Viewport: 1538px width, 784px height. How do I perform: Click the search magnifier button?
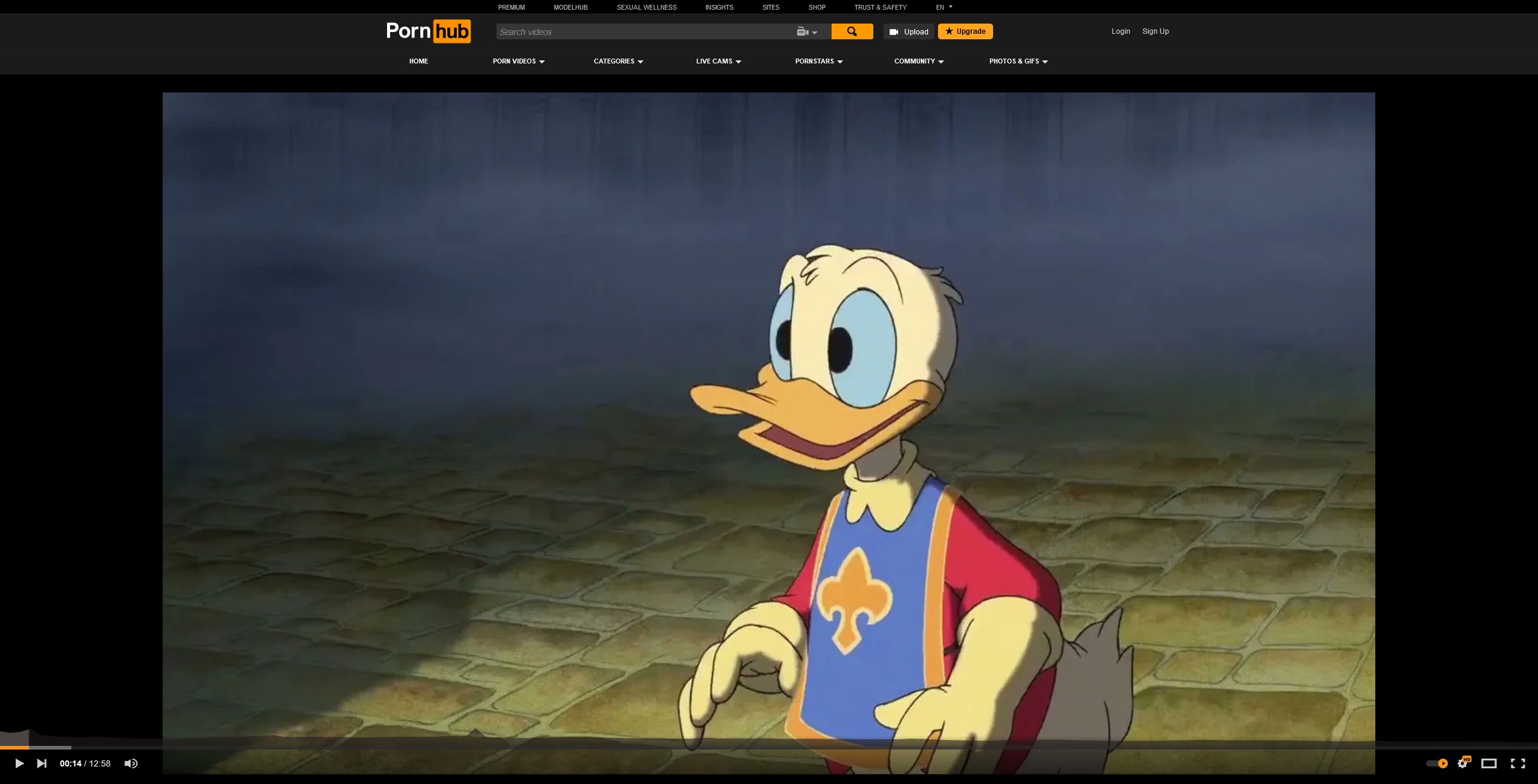852,31
